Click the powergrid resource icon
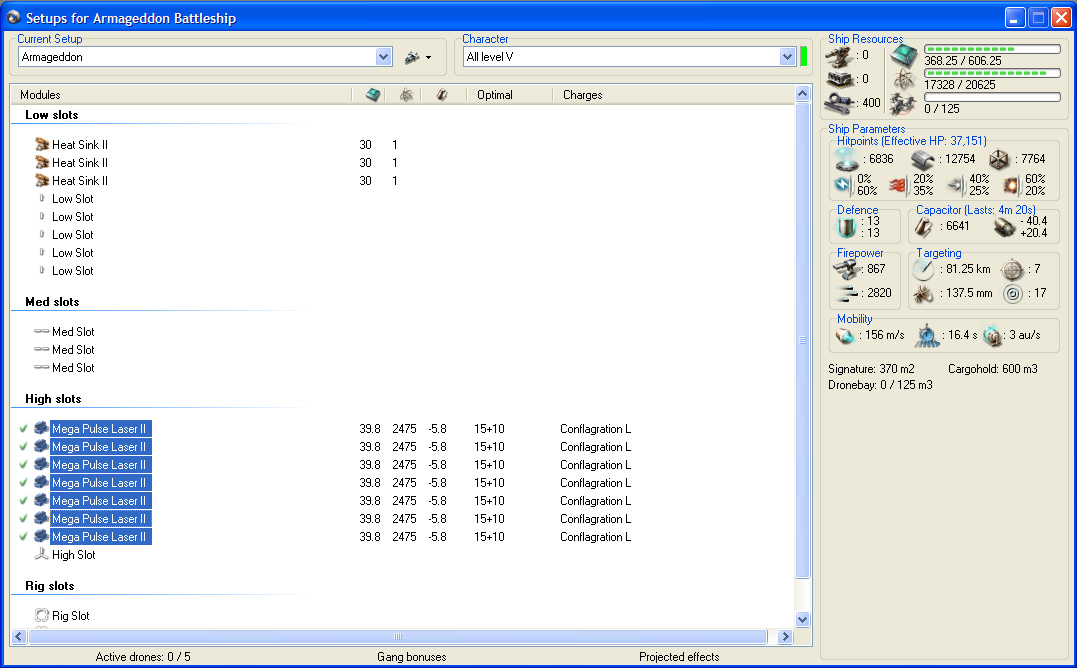 [x=904, y=80]
